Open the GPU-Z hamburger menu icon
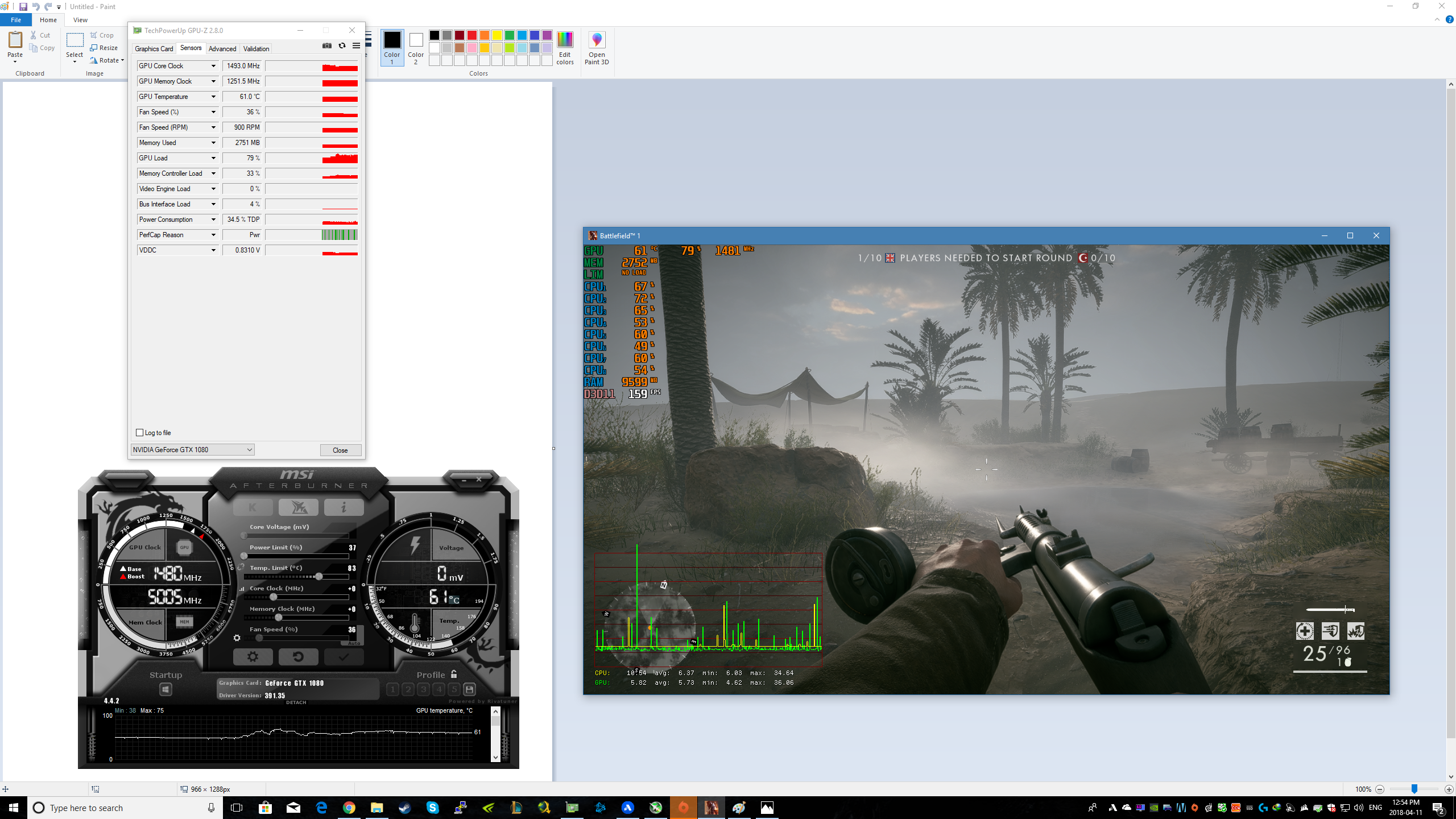1456x819 pixels. [x=356, y=46]
